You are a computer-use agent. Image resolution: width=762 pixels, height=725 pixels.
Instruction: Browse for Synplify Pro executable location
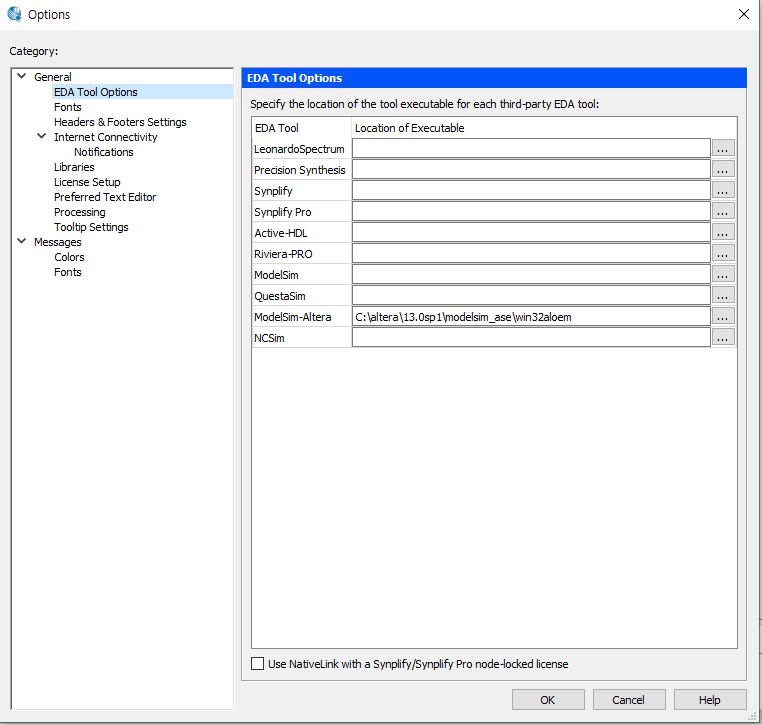[723, 211]
